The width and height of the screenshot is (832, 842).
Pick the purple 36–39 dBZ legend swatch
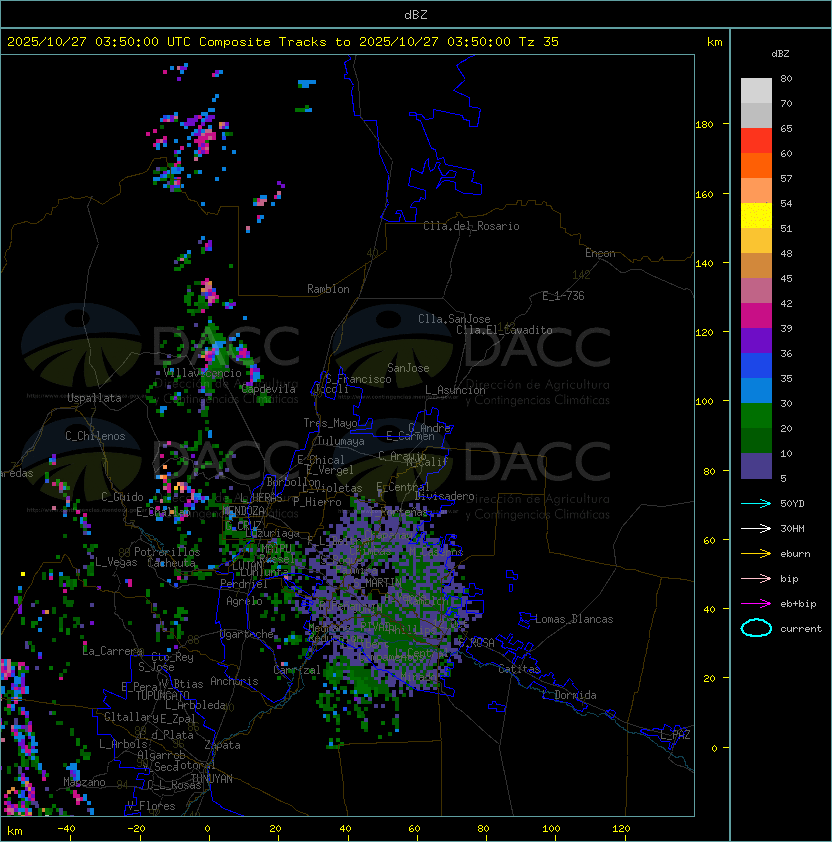tap(756, 340)
